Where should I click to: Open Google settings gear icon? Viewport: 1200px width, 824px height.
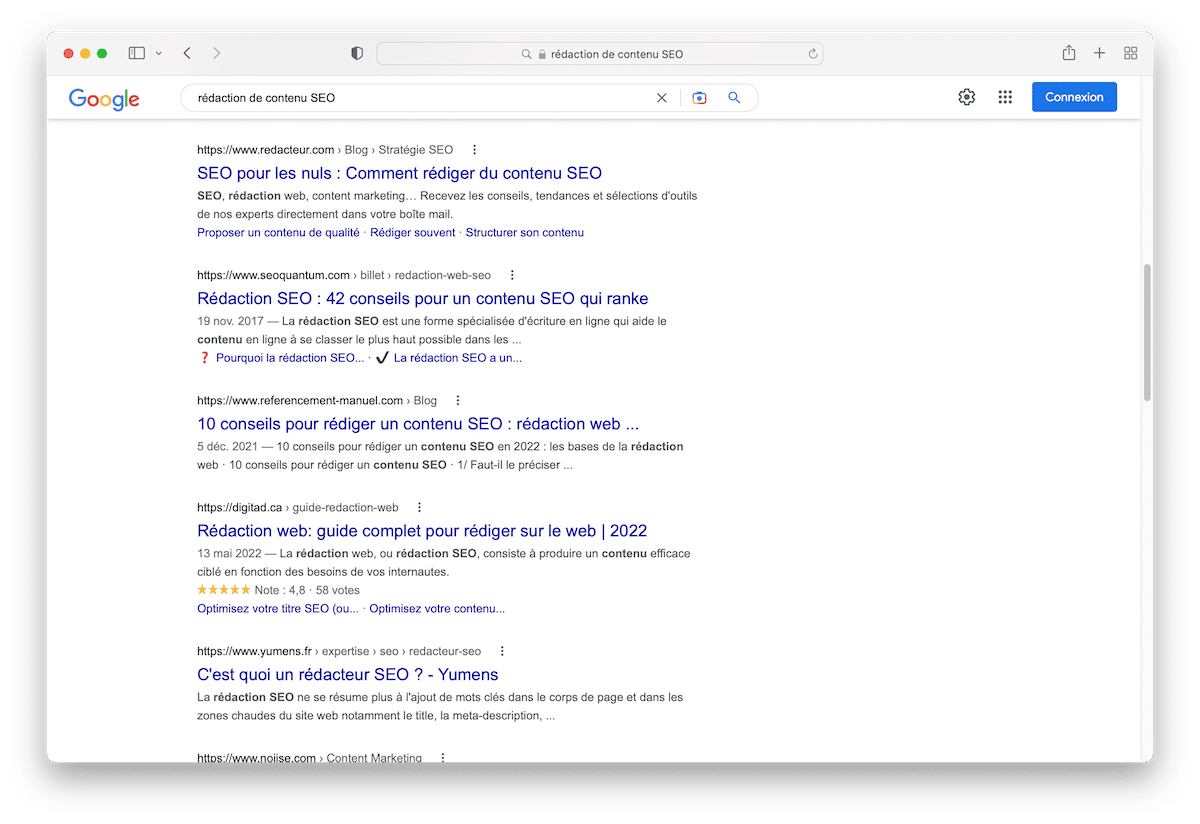966,97
